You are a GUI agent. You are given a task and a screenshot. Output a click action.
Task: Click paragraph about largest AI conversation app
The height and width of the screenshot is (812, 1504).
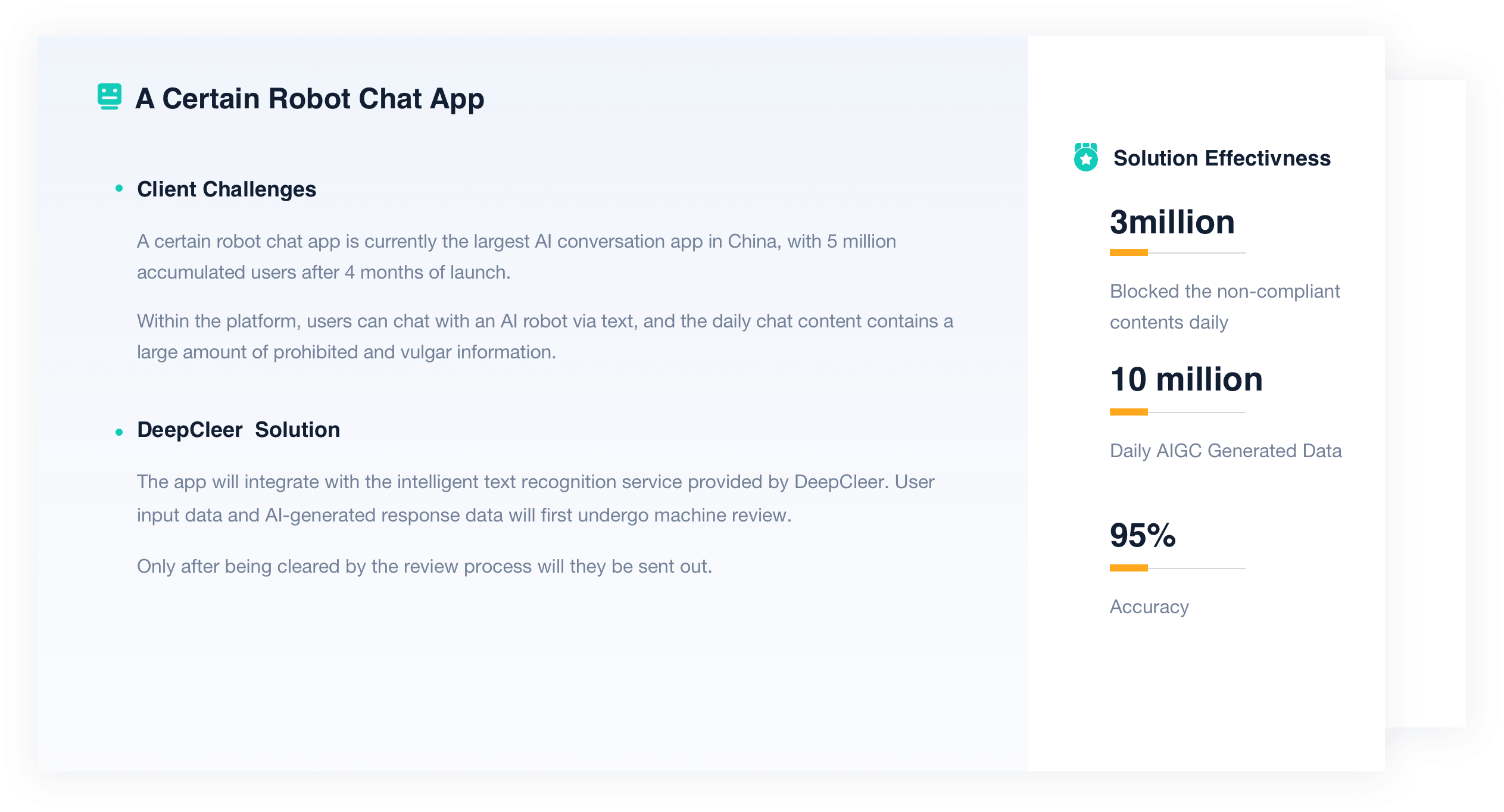pos(516,257)
